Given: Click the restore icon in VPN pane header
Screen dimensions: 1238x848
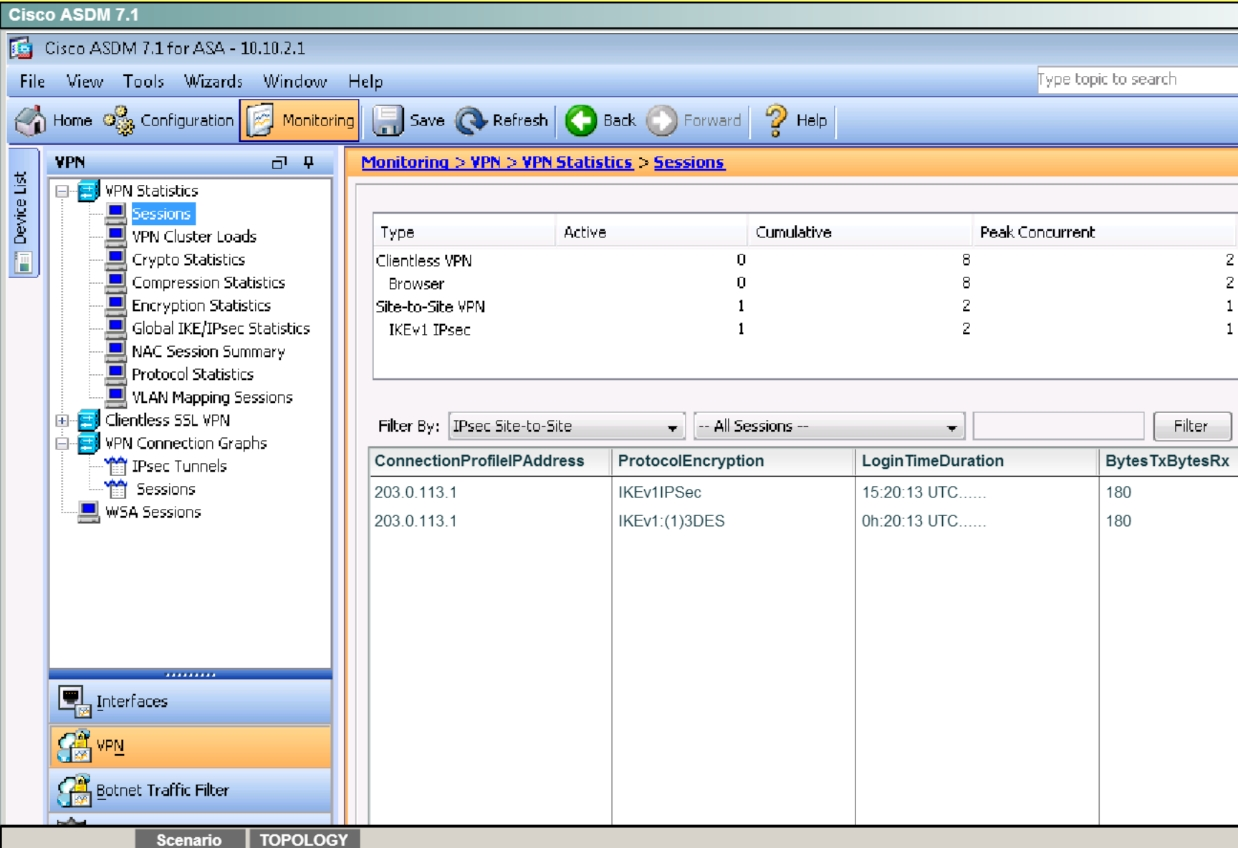Looking at the screenshot, I should coord(281,162).
